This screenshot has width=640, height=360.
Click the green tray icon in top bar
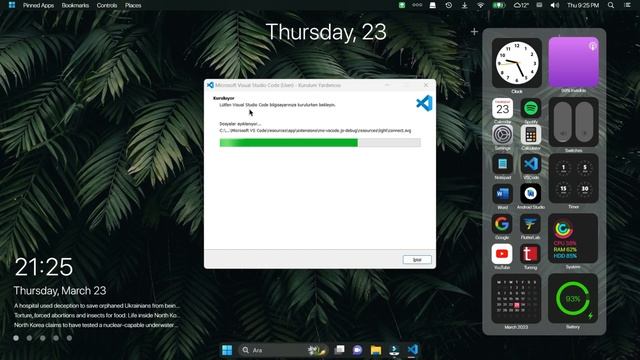pos(402,5)
